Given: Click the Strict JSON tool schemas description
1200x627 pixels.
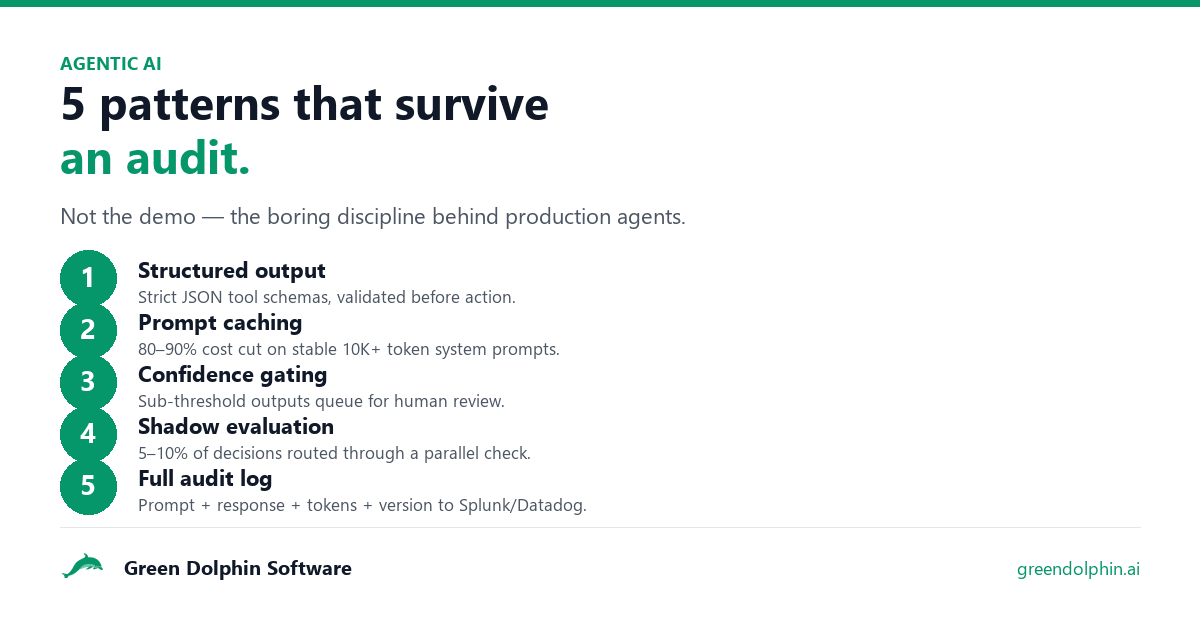Looking at the screenshot, I should [327, 297].
